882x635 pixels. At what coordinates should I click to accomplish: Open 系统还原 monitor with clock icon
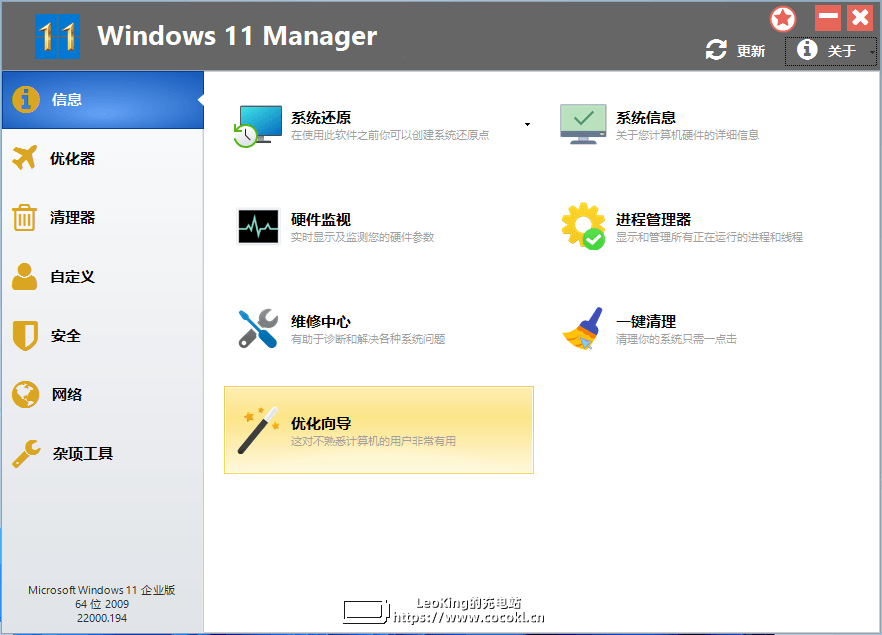pyautogui.click(x=258, y=126)
